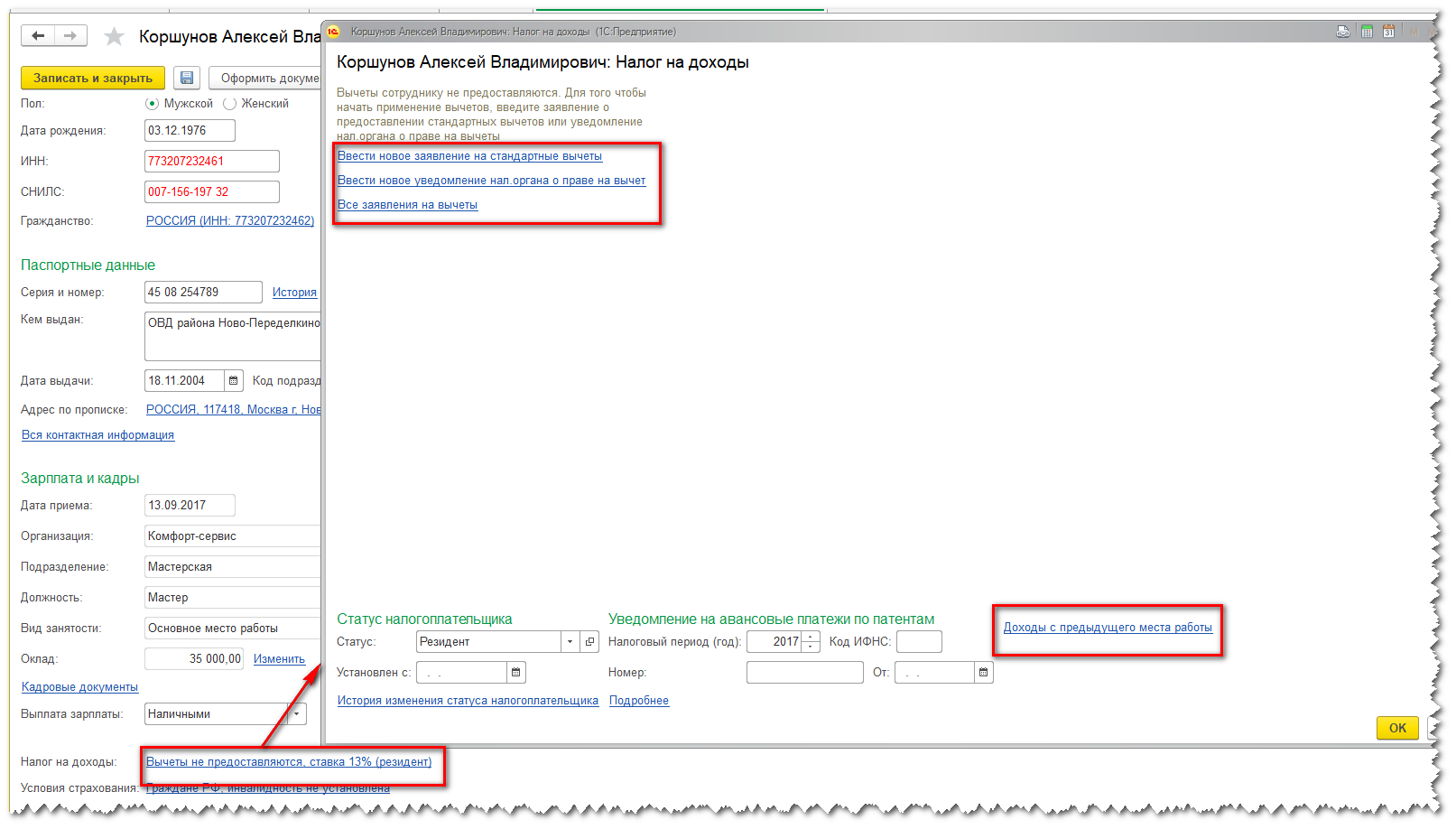Click the notification 'От' date field

click(934, 672)
